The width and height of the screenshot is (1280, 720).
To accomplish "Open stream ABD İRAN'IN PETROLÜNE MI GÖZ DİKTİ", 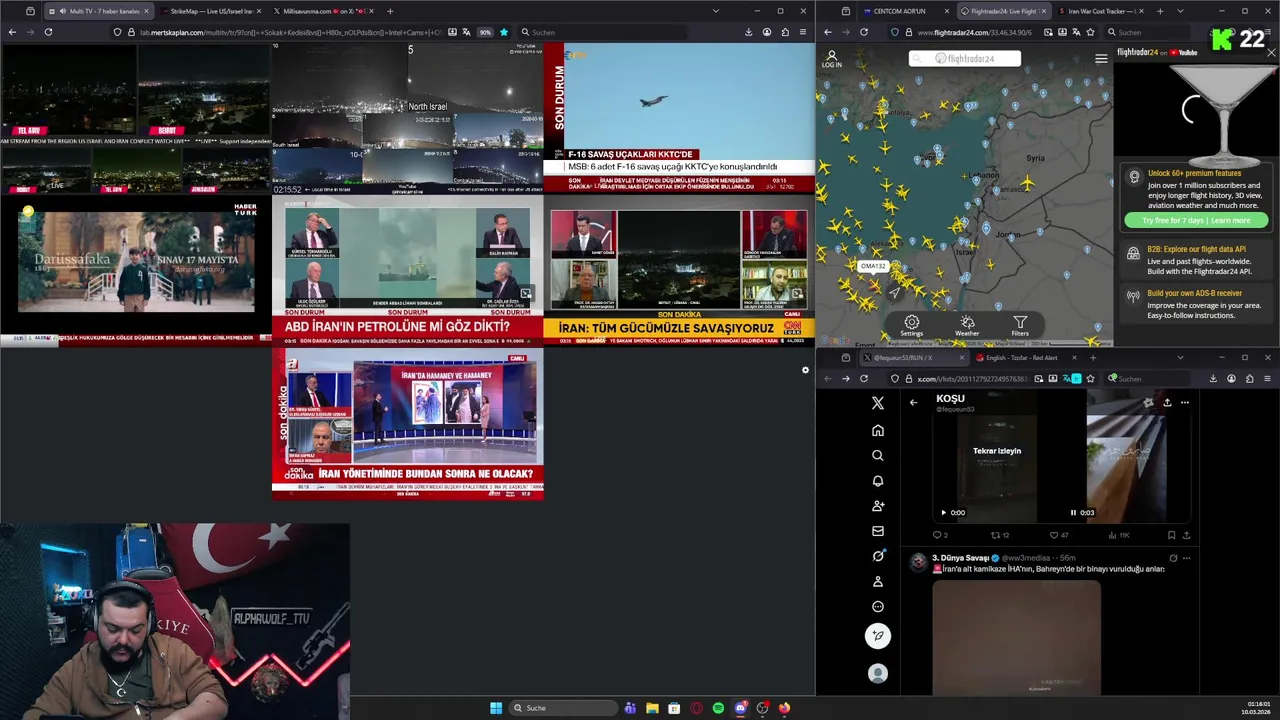I will pyautogui.click(x=407, y=270).
